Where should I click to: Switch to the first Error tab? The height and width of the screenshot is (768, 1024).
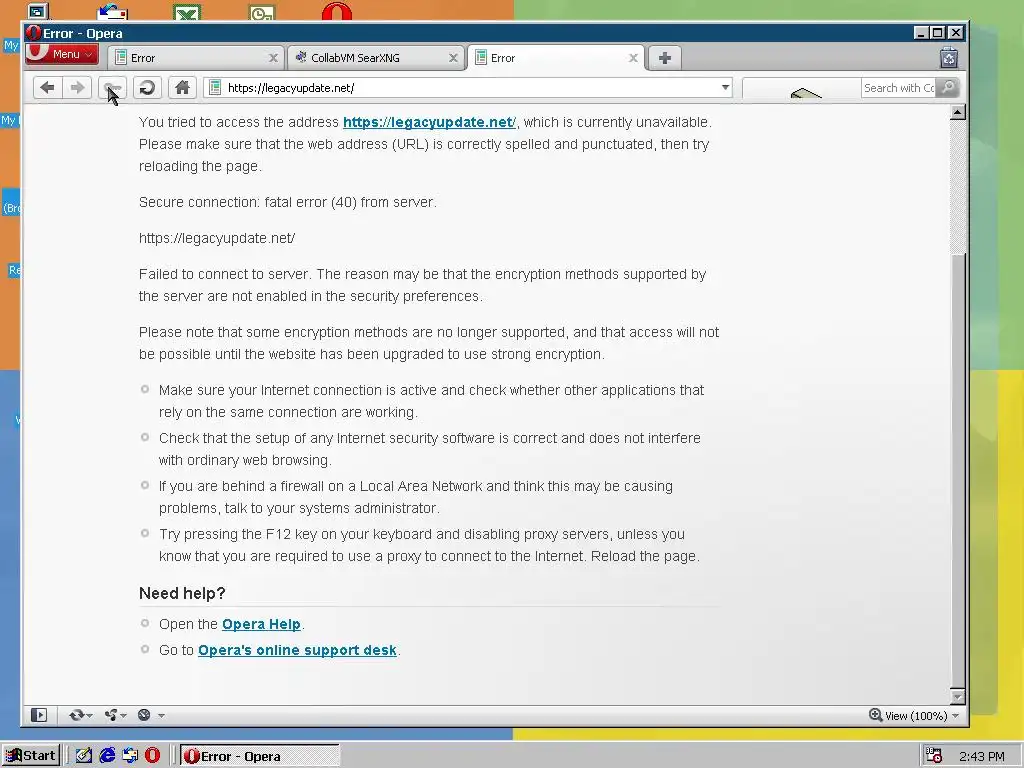click(195, 58)
